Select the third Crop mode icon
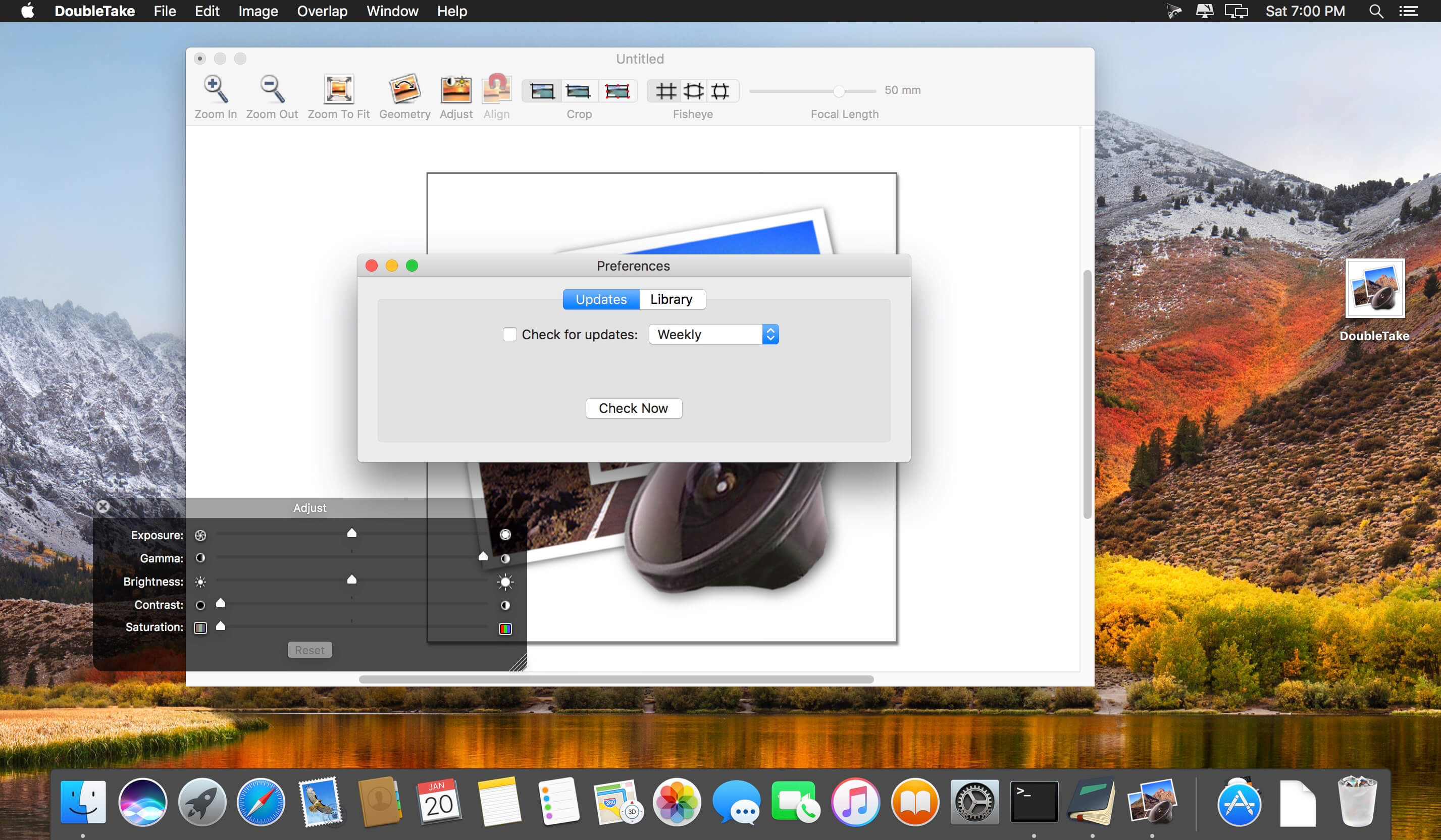Image resolution: width=1441 pixels, height=840 pixels. [x=617, y=91]
